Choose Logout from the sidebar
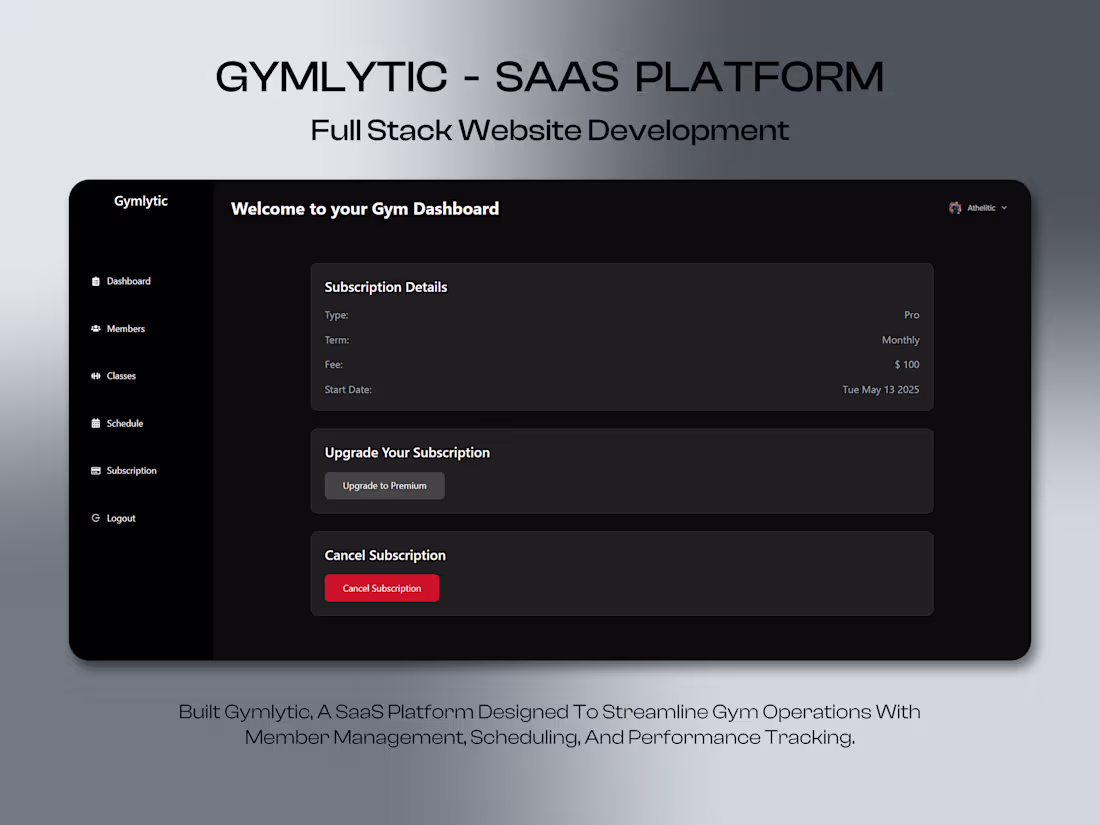 (120, 517)
